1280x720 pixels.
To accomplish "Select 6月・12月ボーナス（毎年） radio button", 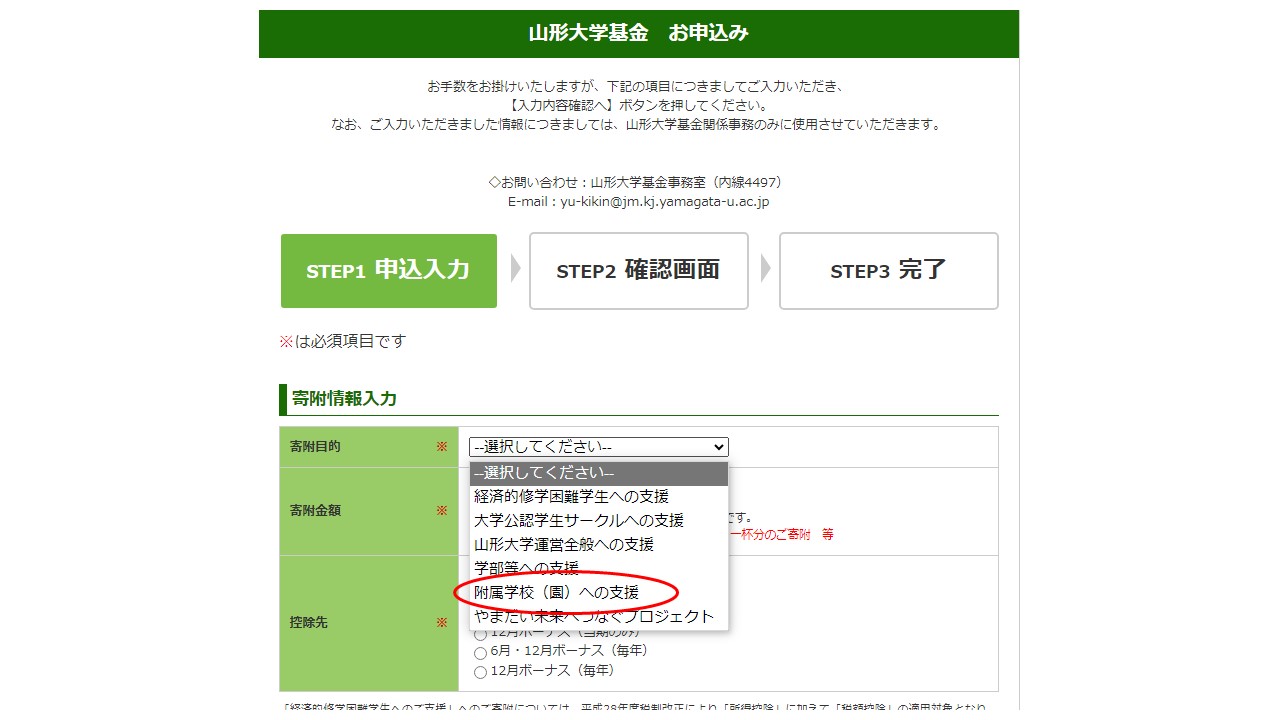I will (481, 652).
